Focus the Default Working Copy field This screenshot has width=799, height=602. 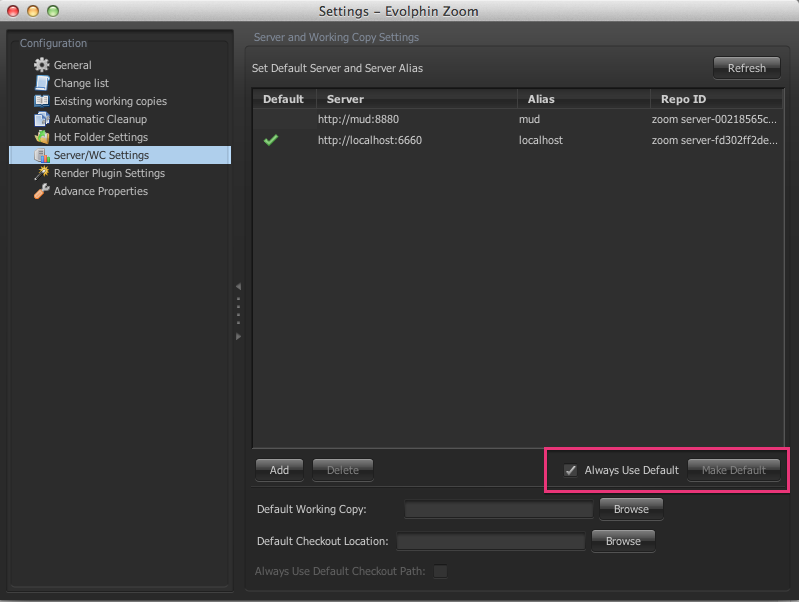pos(499,509)
